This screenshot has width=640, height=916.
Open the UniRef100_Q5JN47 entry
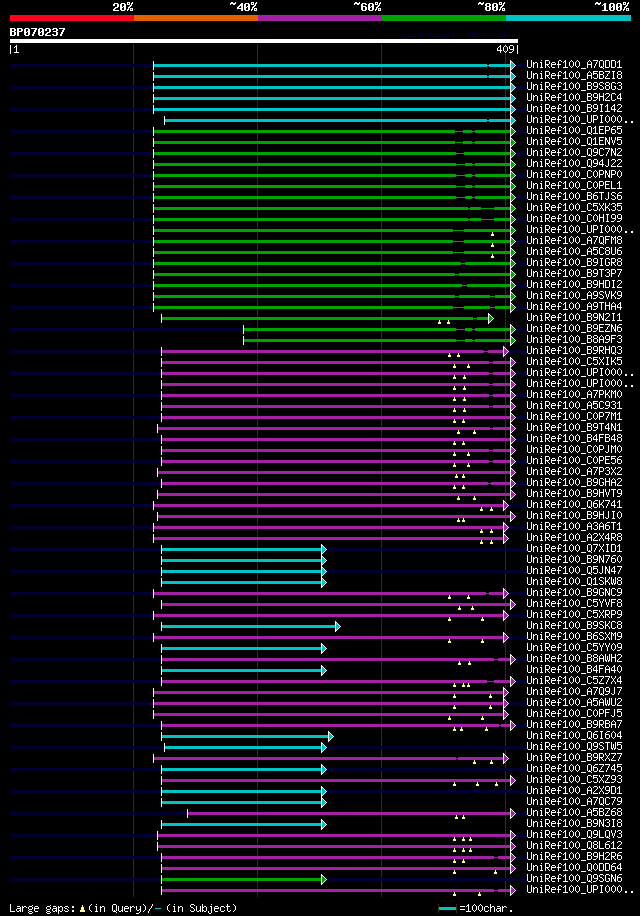coord(574,571)
